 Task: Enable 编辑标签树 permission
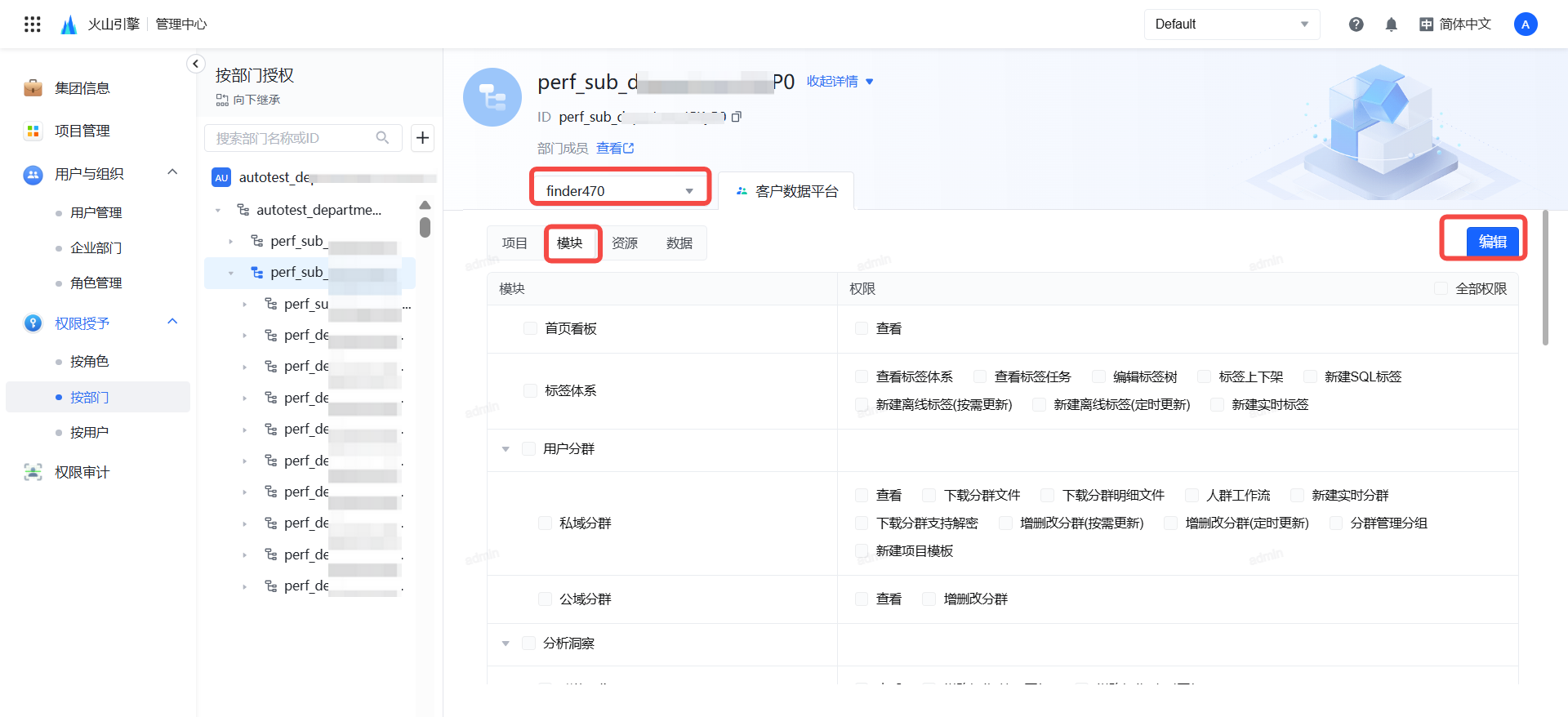[x=1098, y=376]
